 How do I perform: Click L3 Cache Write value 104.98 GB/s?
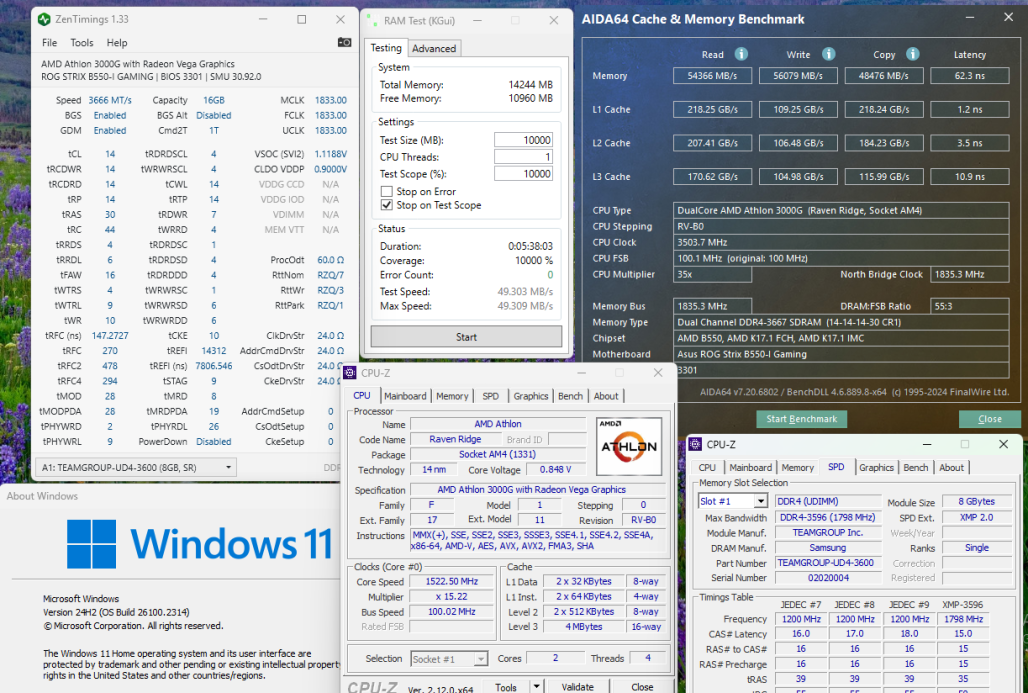point(798,177)
